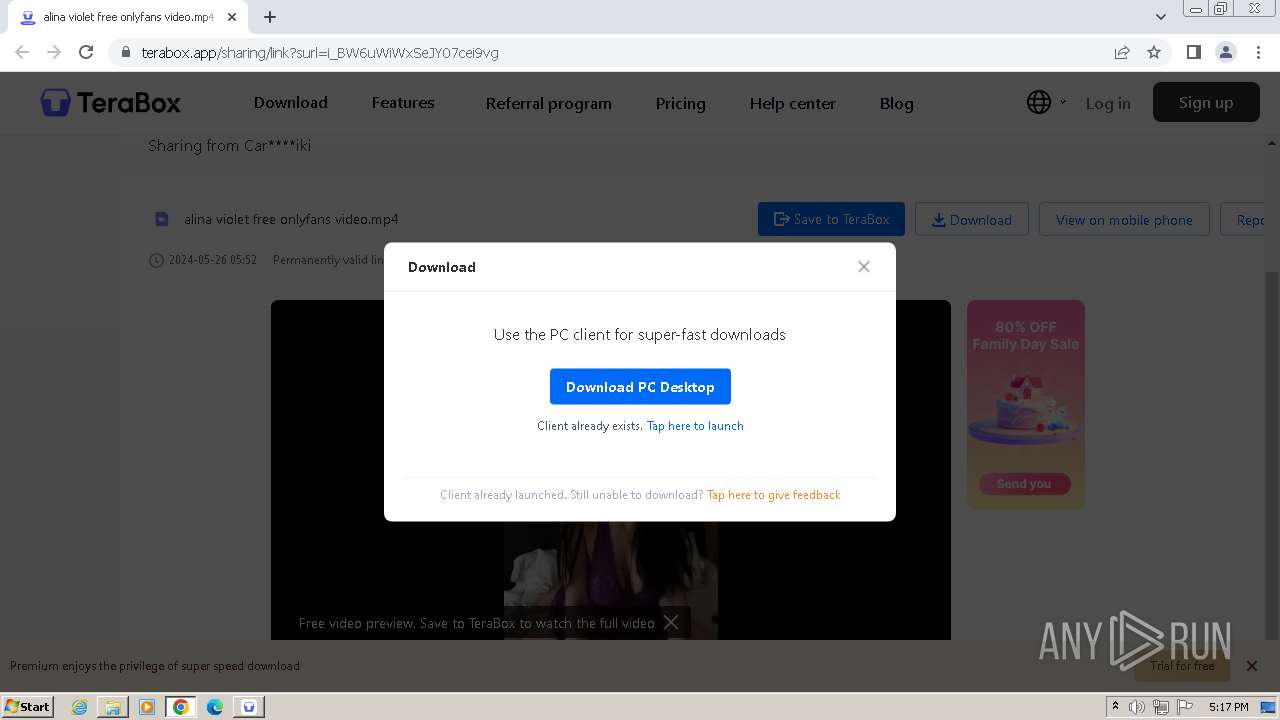Toggle the browser side panel icon

pyautogui.click(x=1193, y=52)
